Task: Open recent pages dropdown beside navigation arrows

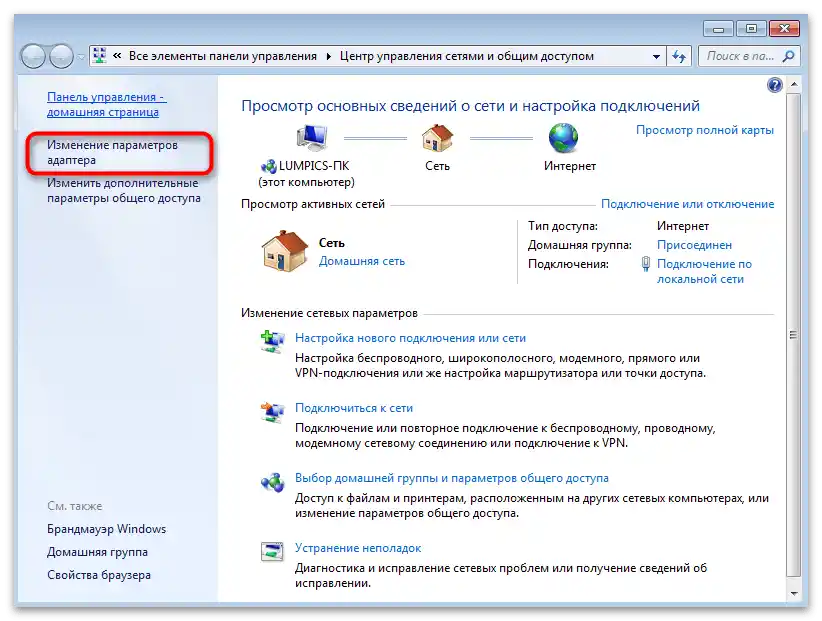Action: pos(81,57)
